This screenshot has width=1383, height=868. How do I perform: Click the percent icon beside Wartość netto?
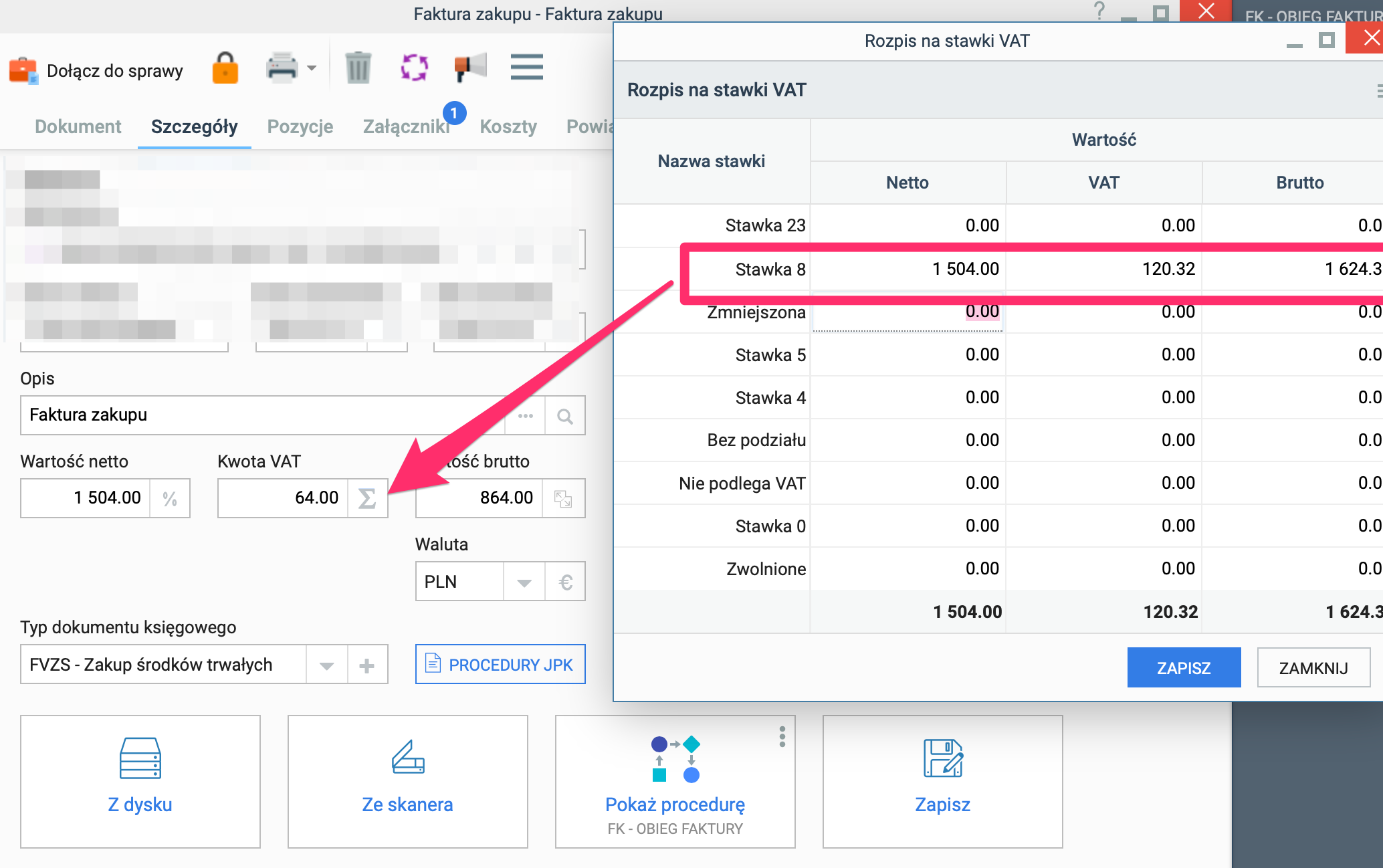pos(170,498)
